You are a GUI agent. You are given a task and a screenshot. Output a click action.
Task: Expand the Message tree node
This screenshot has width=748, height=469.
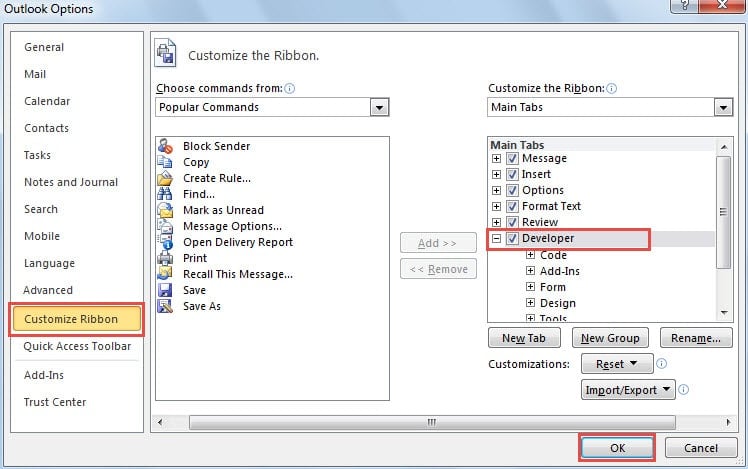point(496,158)
